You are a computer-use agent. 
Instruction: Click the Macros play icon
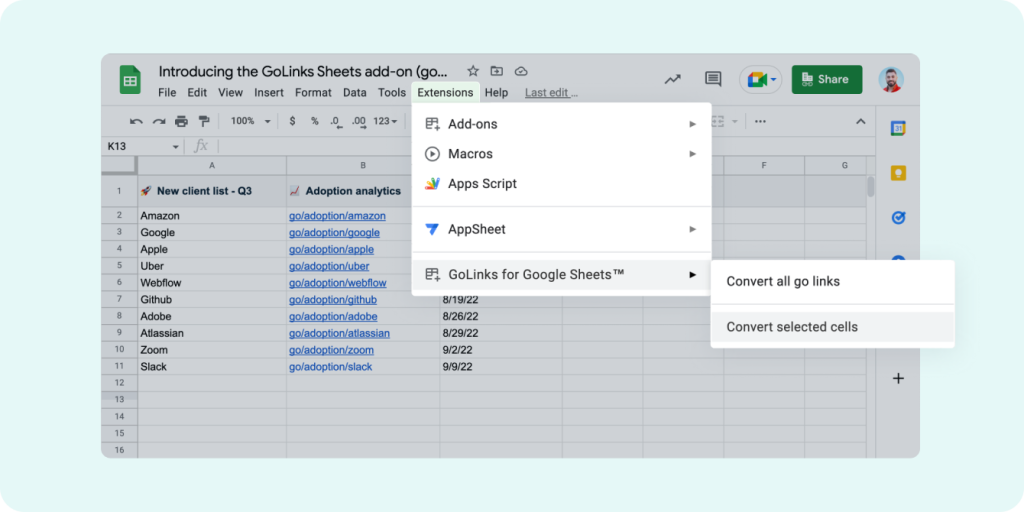pyautogui.click(x=432, y=154)
